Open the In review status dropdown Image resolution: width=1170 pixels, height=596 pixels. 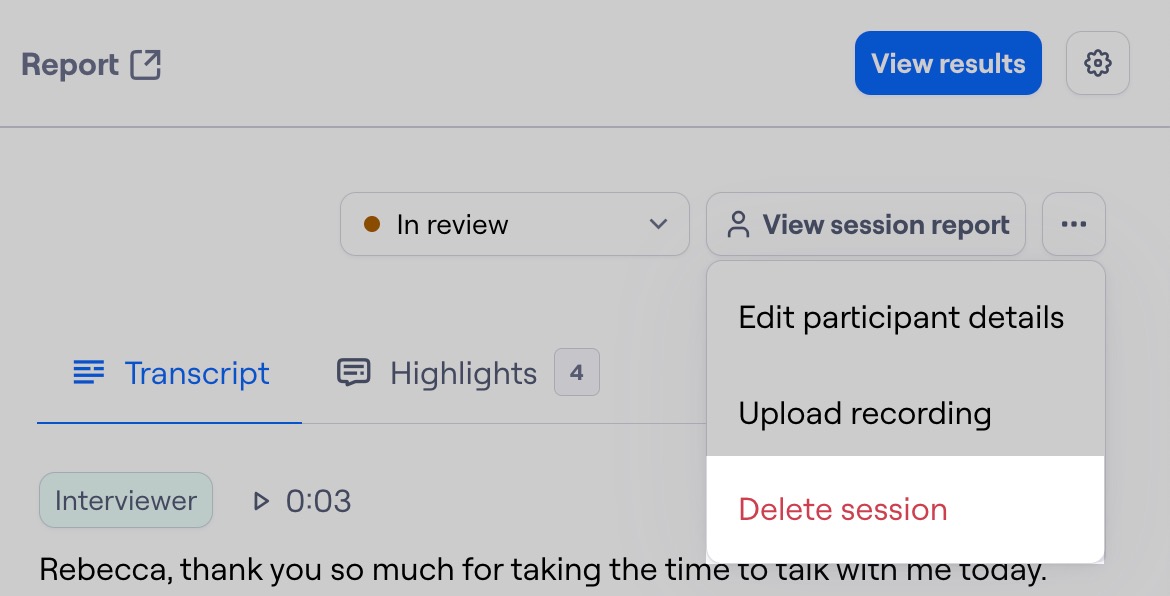(x=514, y=224)
